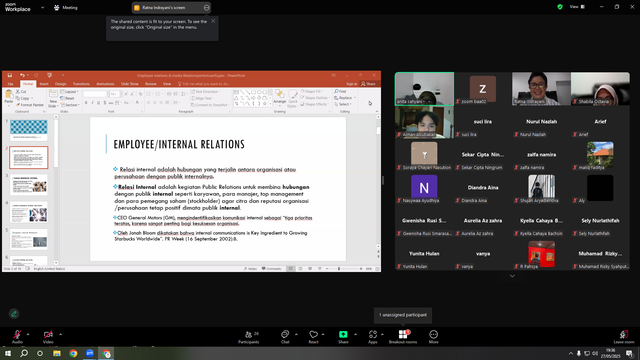Click the taskbar Search icon
The height and width of the screenshot is (360, 640).
24,353
